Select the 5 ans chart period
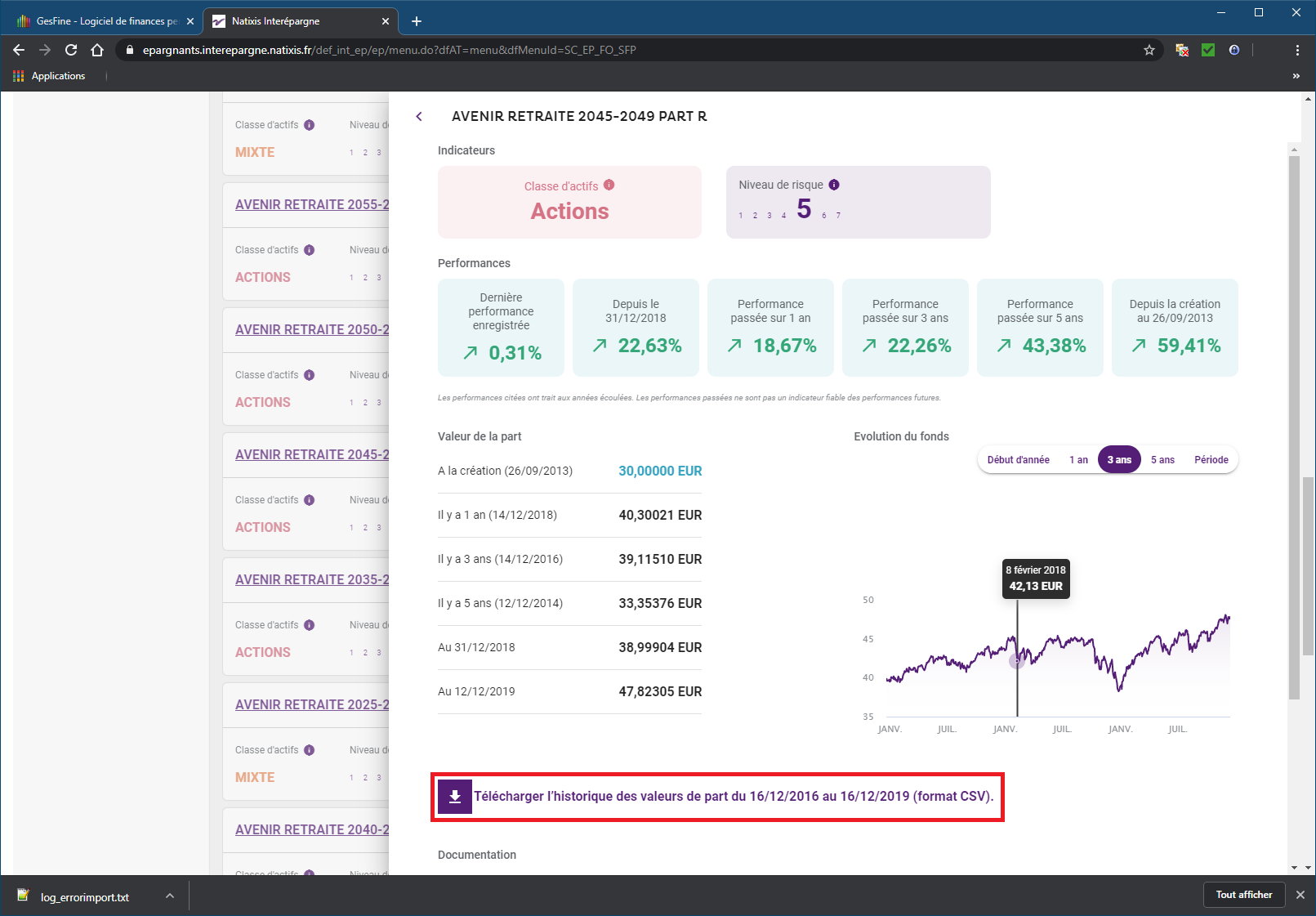The width and height of the screenshot is (1316, 916). [1162, 460]
